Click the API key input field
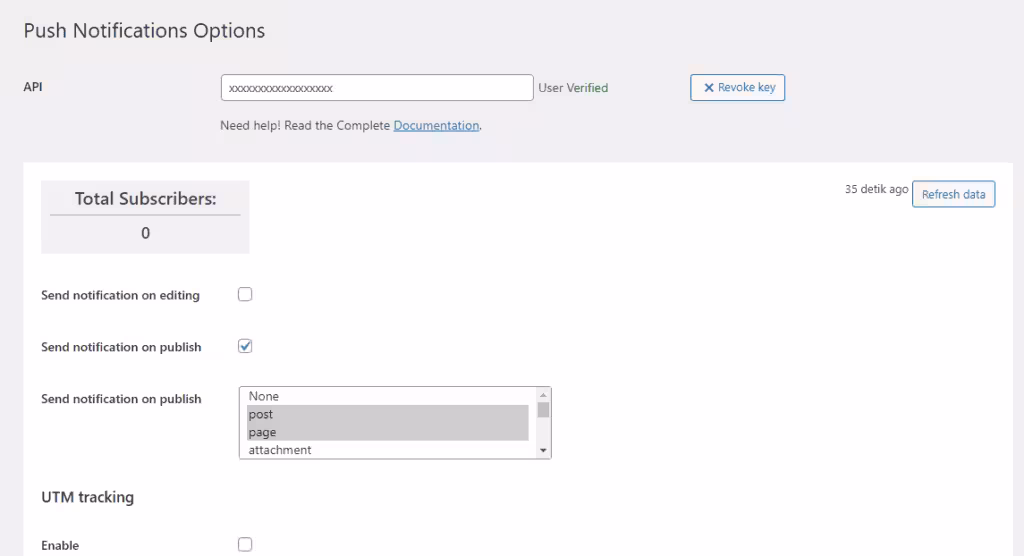This screenshot has height=556, width=1024. click(x=377, y=88)
